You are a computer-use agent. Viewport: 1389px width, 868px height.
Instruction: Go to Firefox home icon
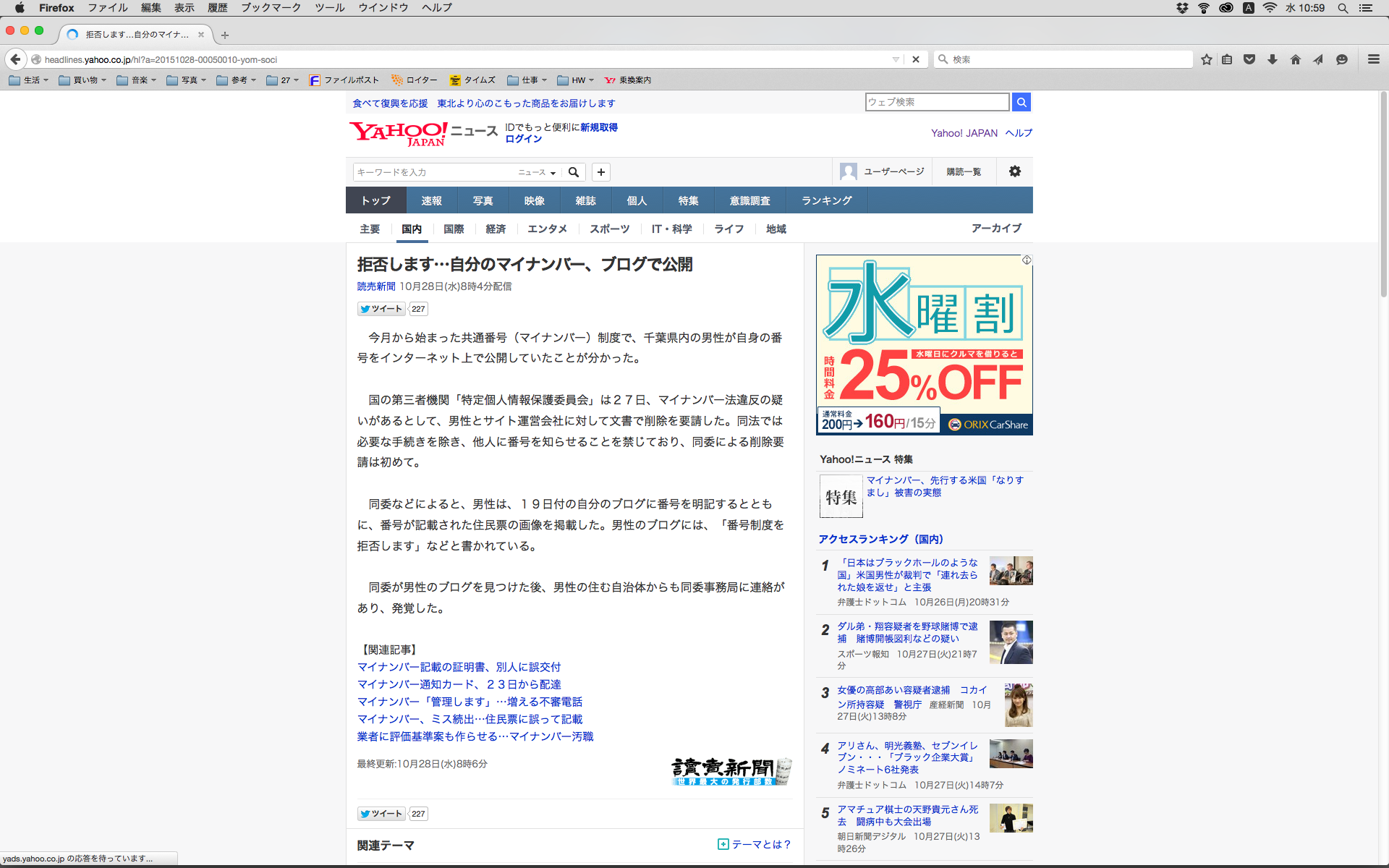pos(1296,59)
